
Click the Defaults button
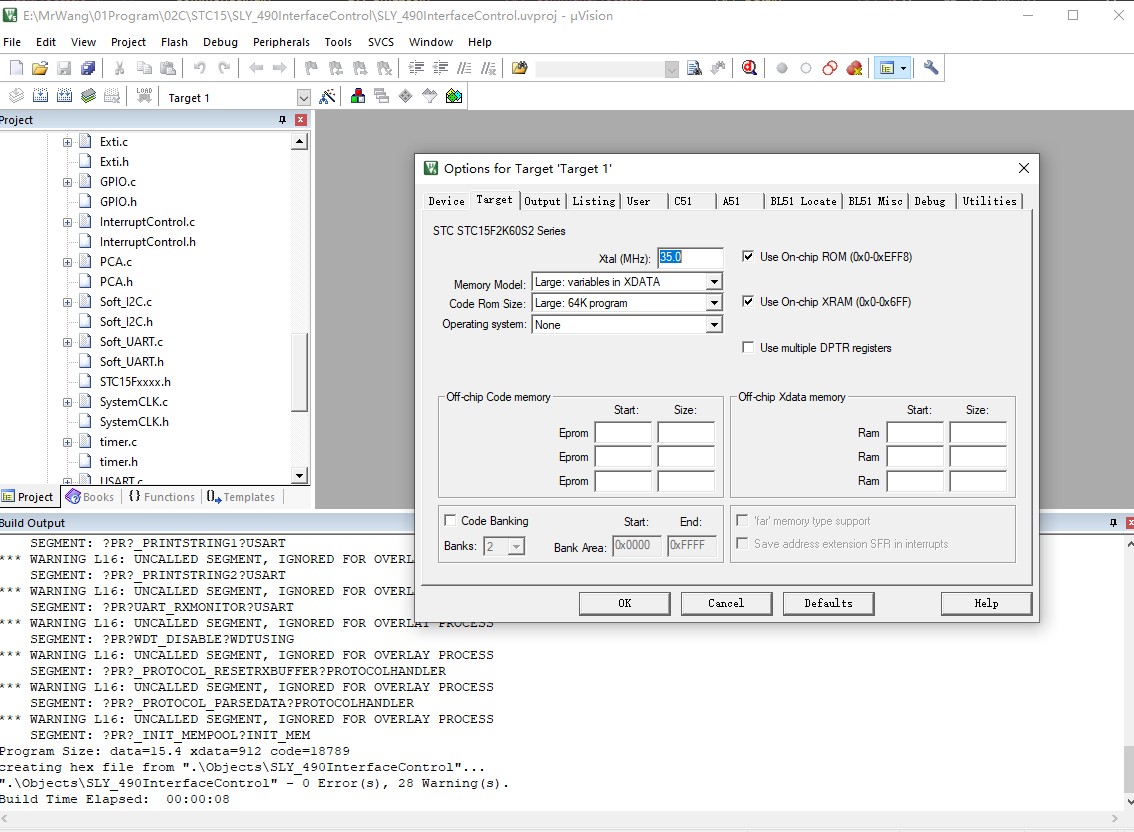point(828,603)
